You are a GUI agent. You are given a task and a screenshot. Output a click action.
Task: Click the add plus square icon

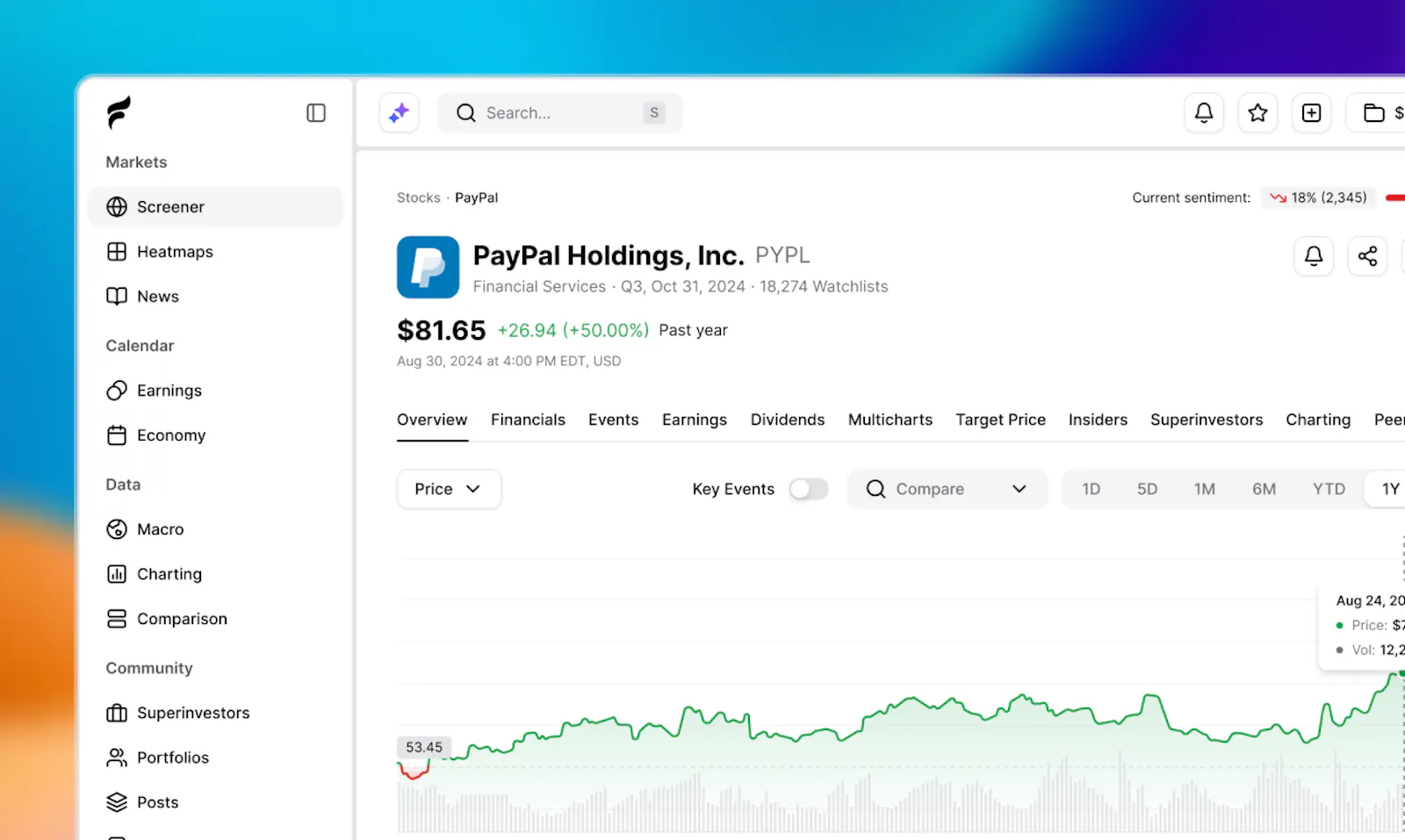(1311, 112)
